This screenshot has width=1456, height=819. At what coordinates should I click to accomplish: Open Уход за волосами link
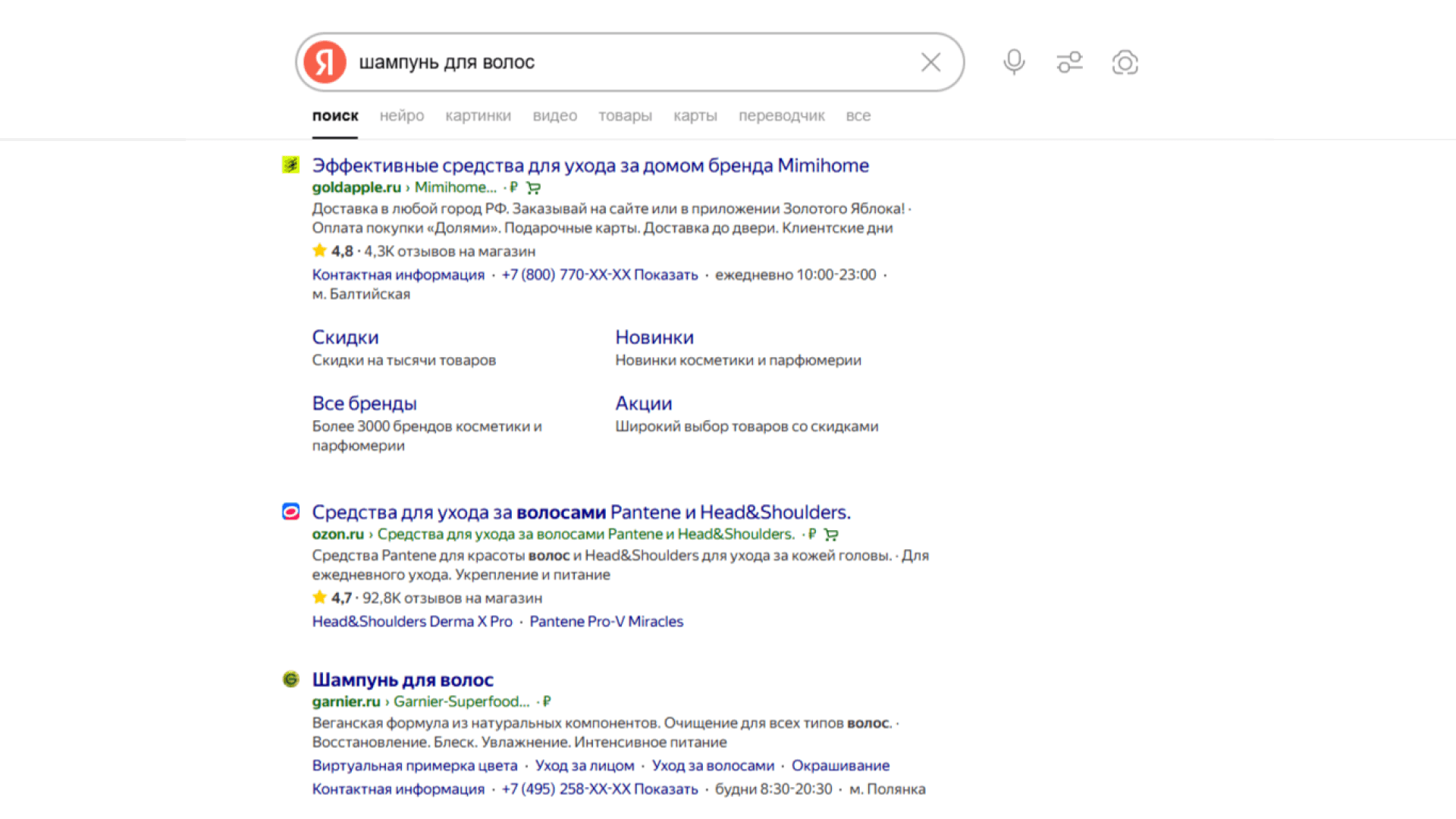click(713, 765)
